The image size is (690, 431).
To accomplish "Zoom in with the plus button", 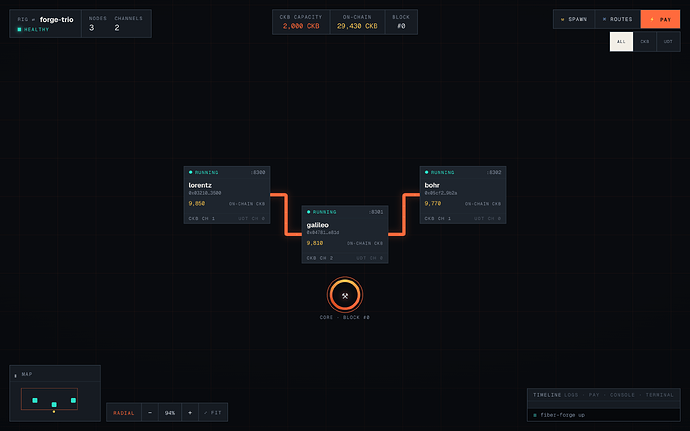I will pyautogui.click(x=190, y=413).
